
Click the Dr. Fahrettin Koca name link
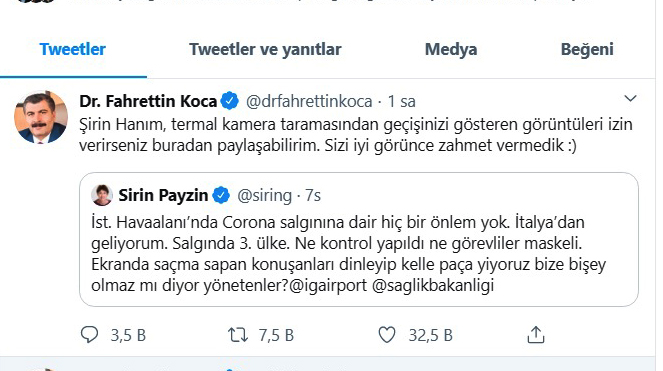coord(148,101)
